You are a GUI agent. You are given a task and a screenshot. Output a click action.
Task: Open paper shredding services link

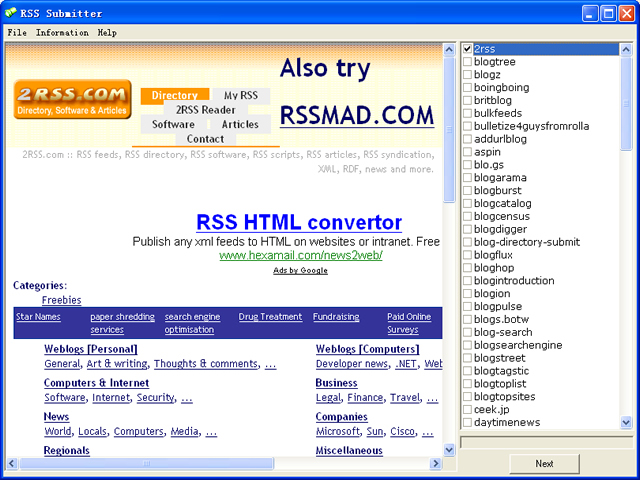pyautogui.click(x=122, y=323)
